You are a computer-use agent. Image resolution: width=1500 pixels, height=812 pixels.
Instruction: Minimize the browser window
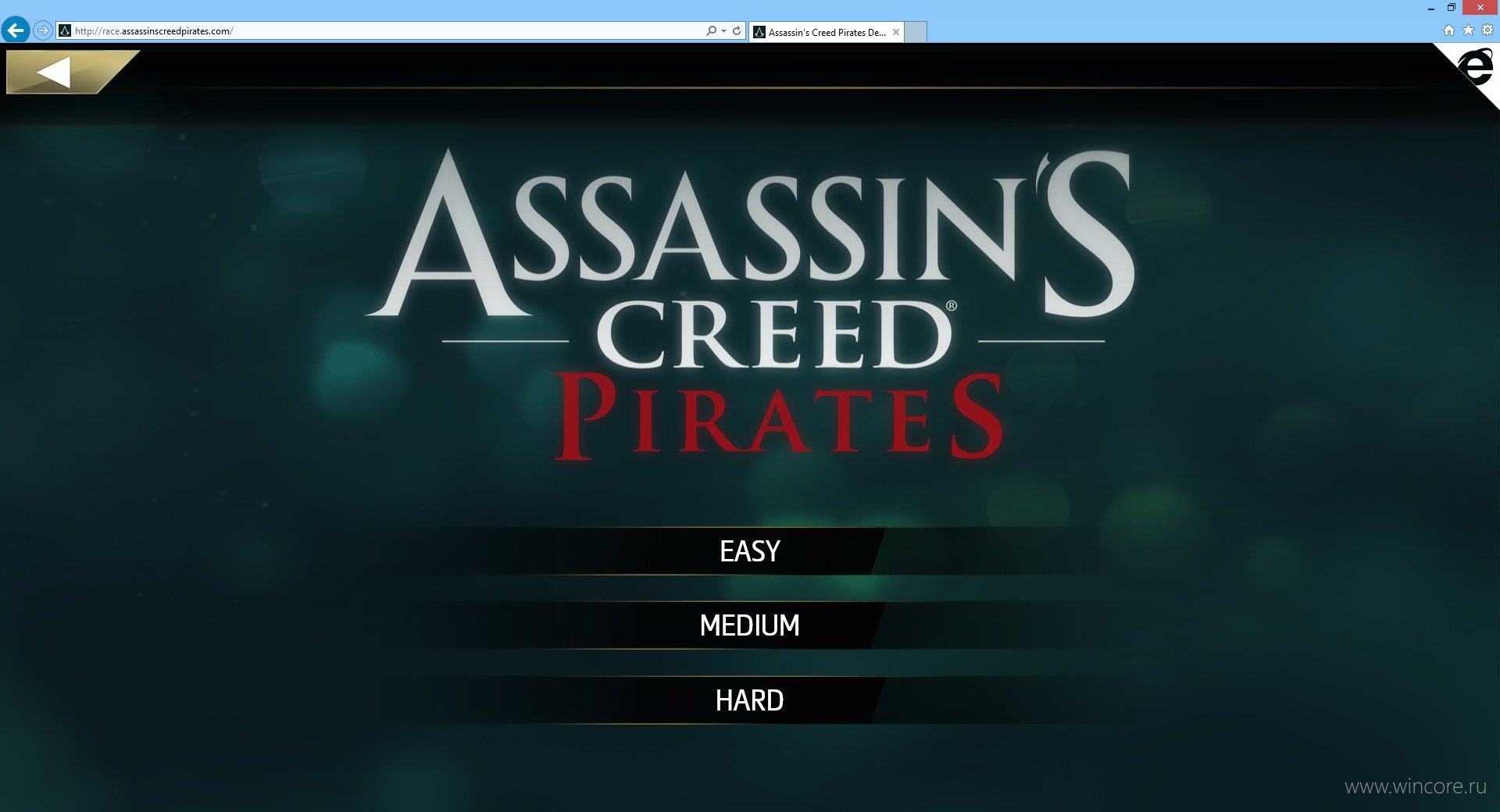[x=1431, y=8]
